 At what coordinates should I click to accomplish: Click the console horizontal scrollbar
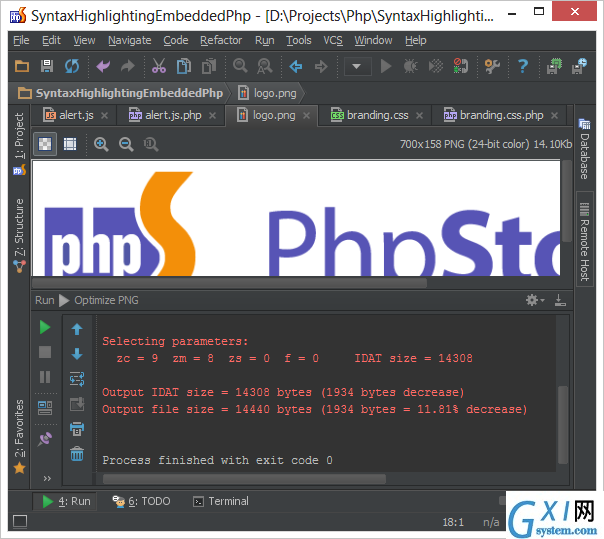coord(244,479)
